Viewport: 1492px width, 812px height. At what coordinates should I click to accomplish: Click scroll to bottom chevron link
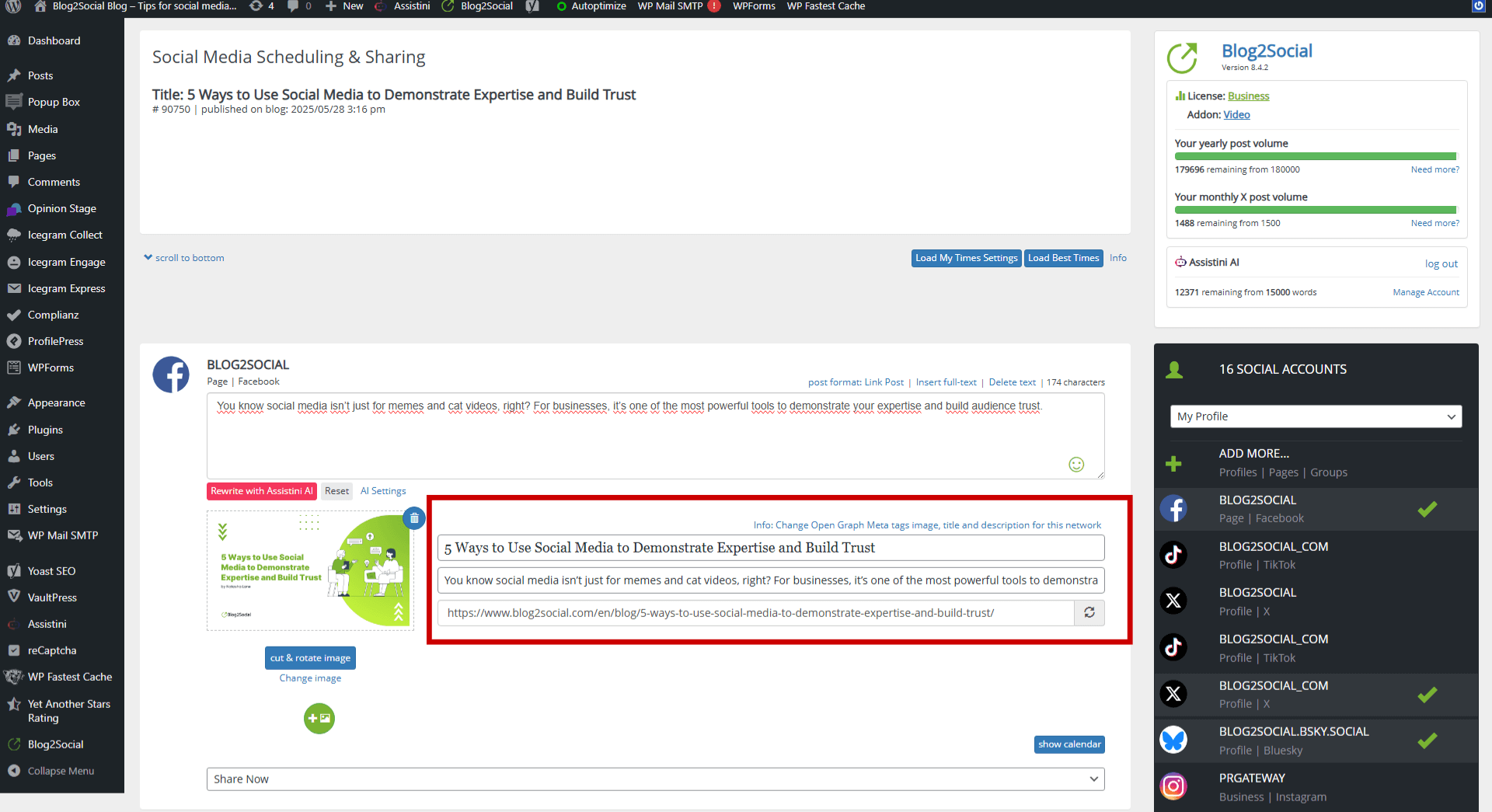(184, 258)
